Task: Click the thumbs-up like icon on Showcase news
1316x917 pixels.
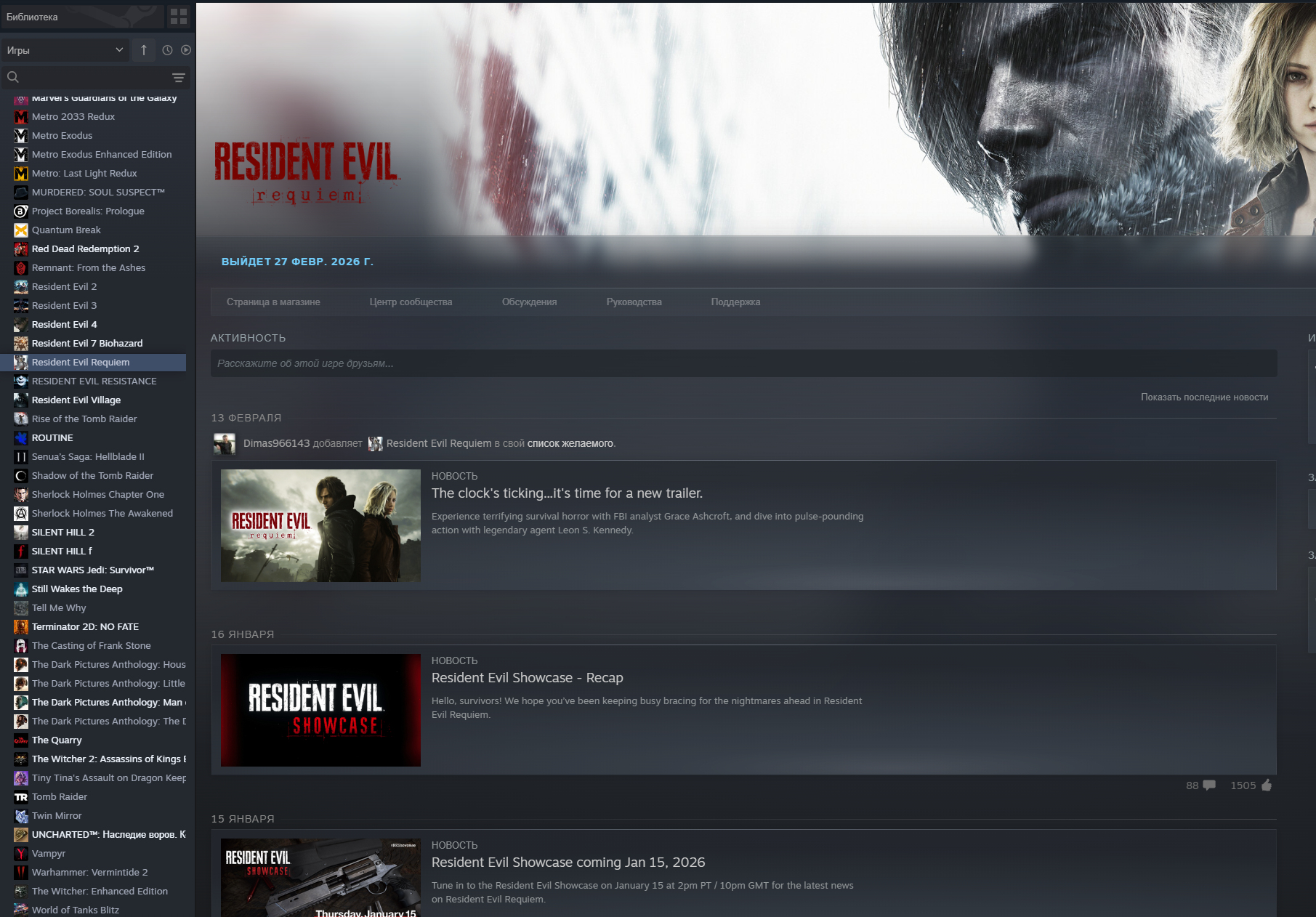Action: coord(1267,785)
